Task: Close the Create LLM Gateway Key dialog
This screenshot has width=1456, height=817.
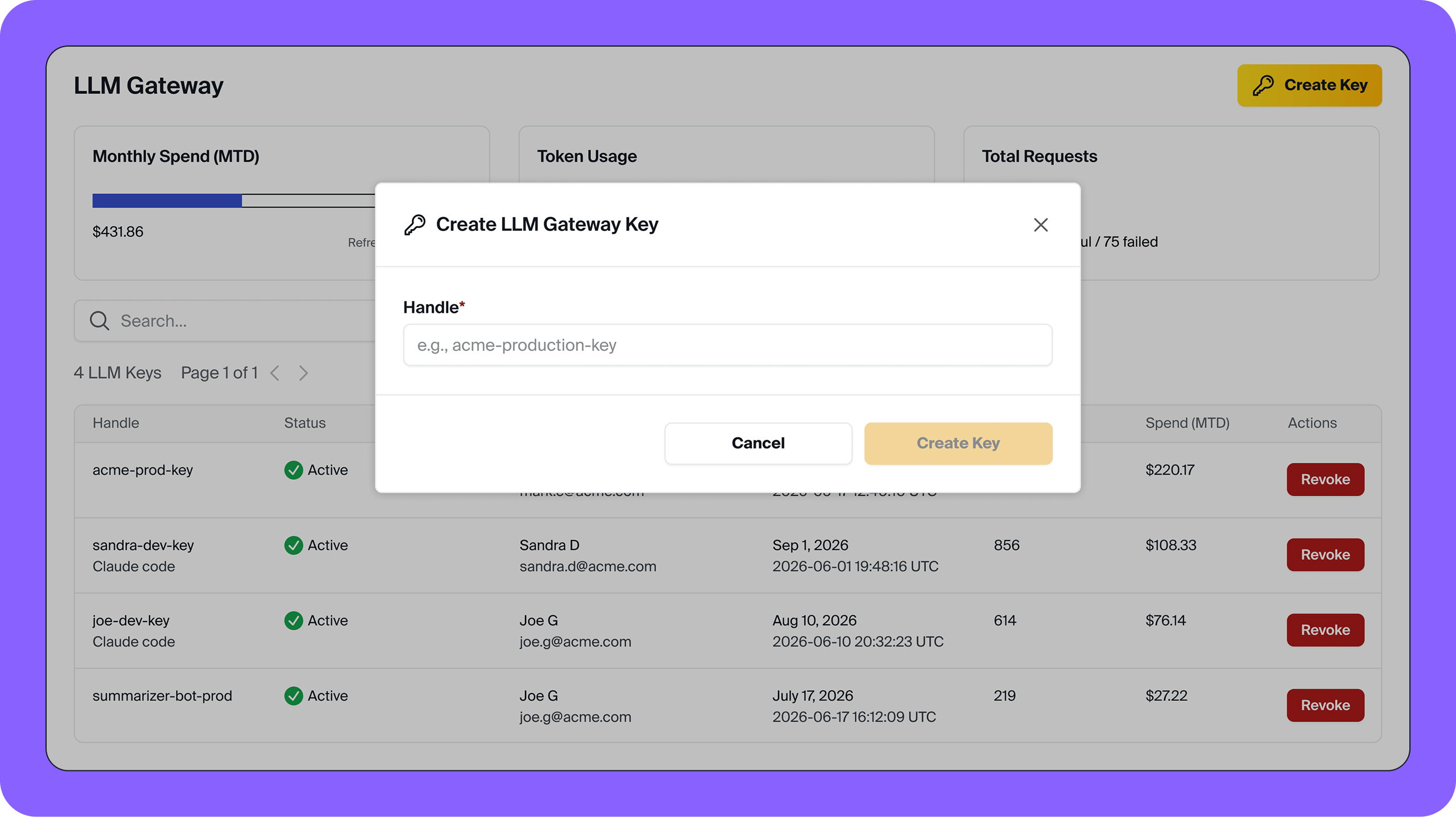Action: coord(1040,225)
